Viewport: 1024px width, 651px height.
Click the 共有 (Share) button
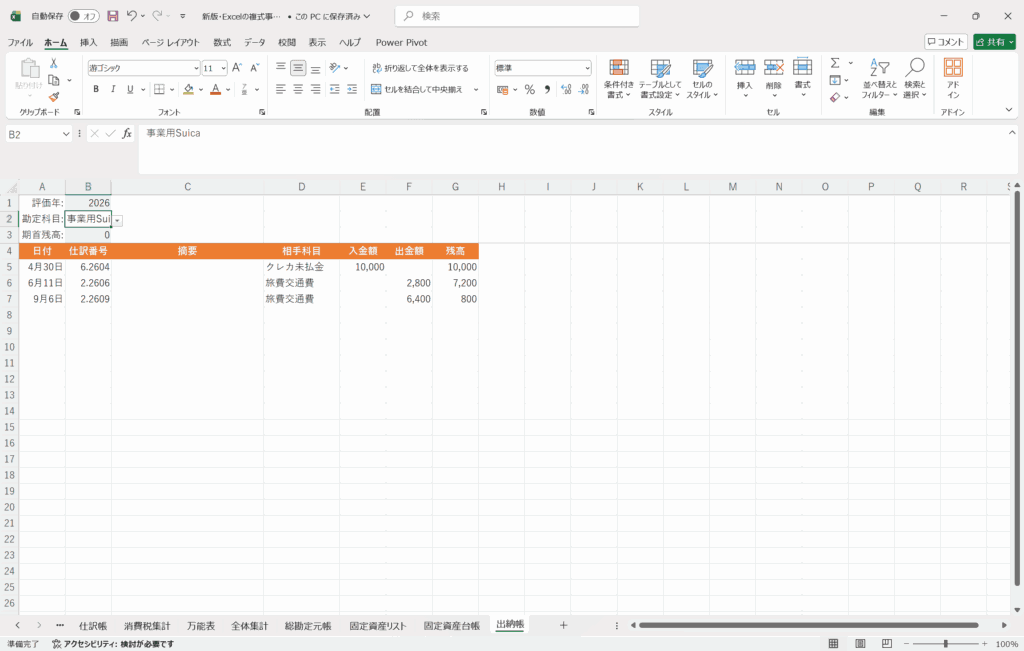coord(994,42)
